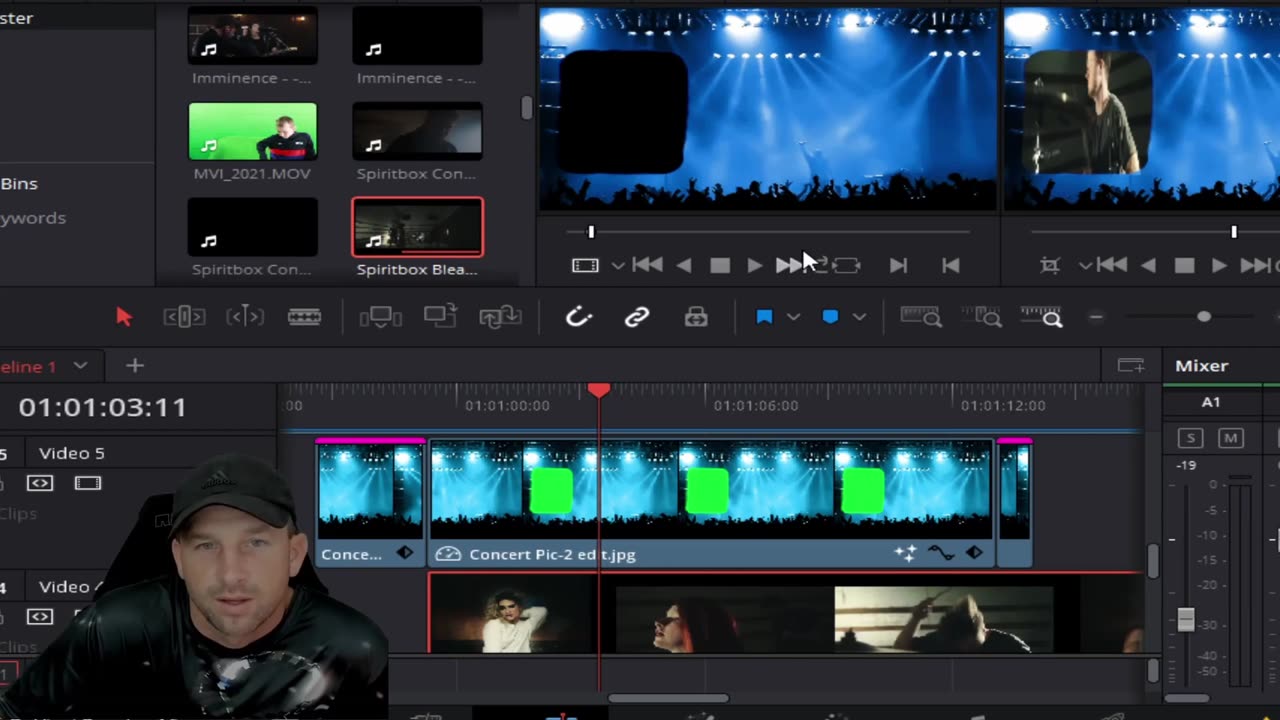The height and width of the screenshot is (720, 1280).
Task: Jump to last frame in source viewer
Action: 791,265
